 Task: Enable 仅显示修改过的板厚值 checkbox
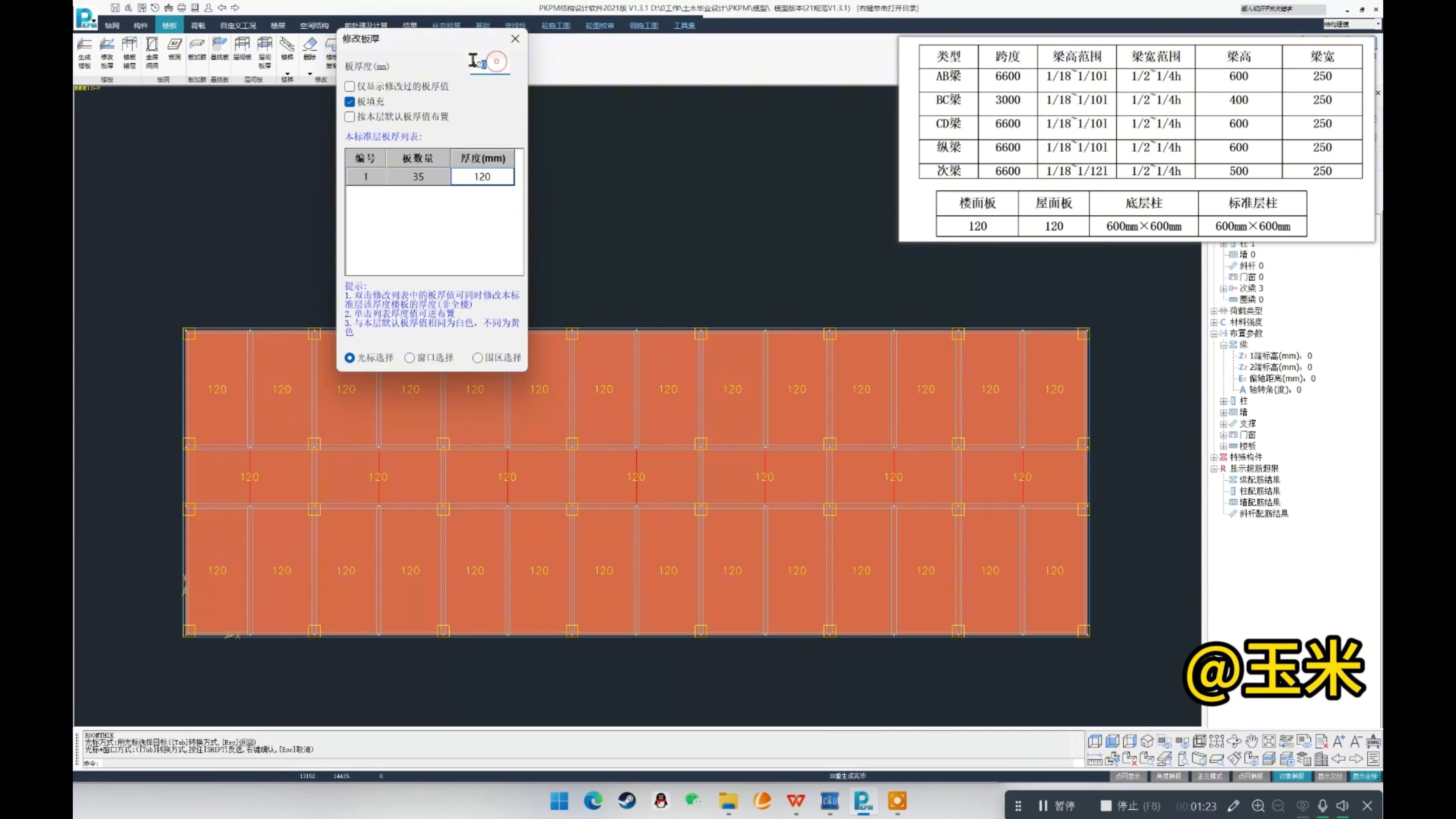(350, 86)
